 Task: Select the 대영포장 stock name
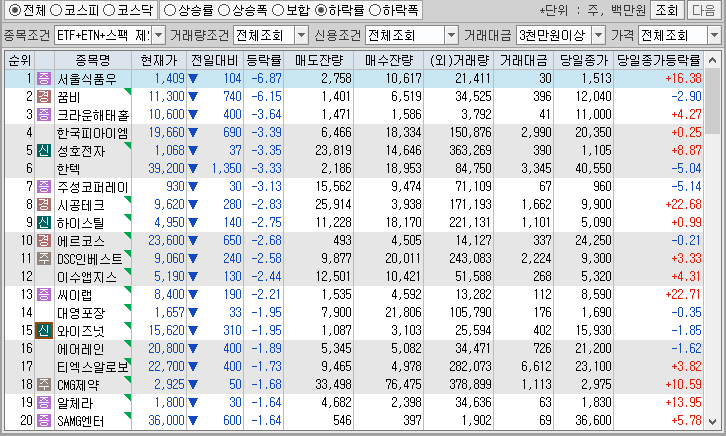point(81,313)
